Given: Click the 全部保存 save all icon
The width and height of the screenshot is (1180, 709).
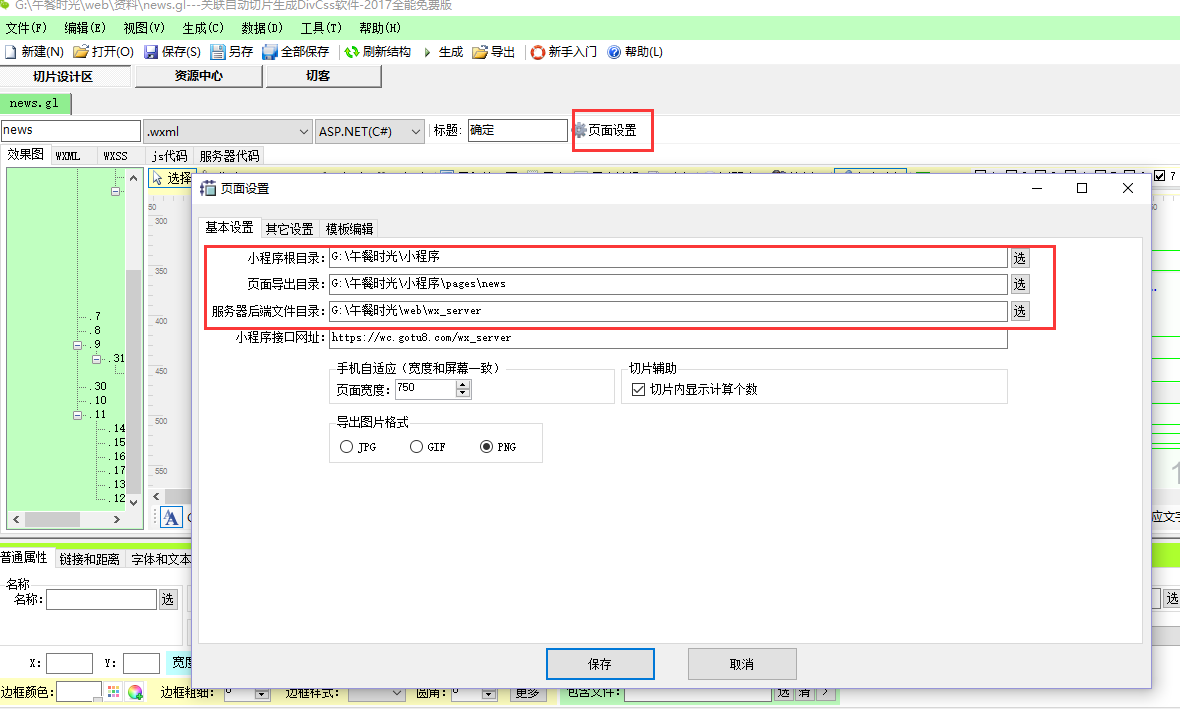Looking at the screenshot, I should tap(269, 52).
